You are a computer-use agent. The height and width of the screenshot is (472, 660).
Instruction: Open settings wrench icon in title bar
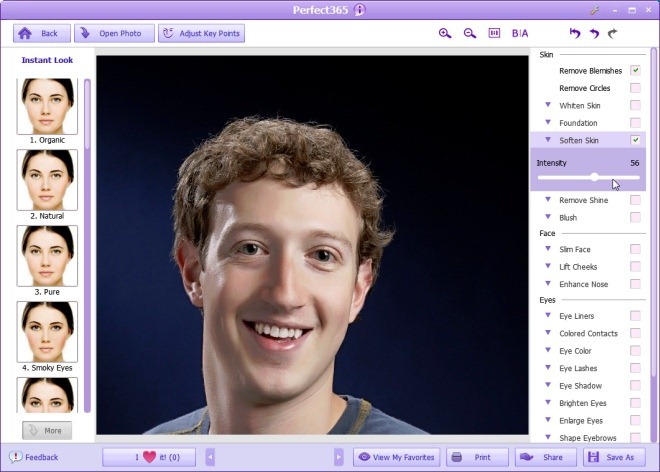point(594,10)
